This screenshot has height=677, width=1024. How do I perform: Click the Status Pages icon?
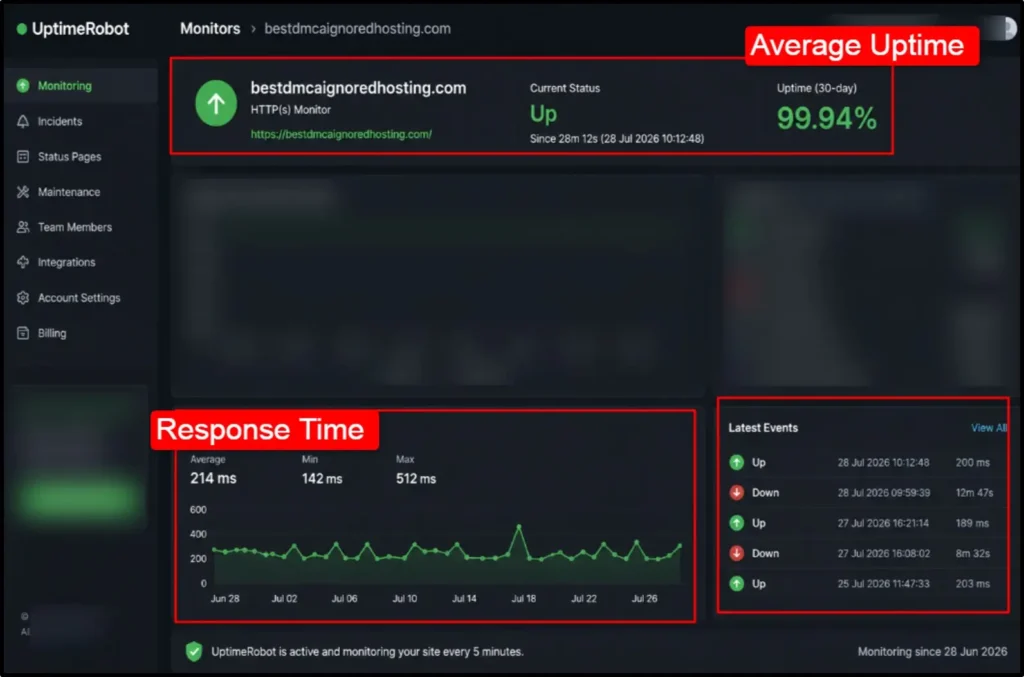(x=23, y=157)
